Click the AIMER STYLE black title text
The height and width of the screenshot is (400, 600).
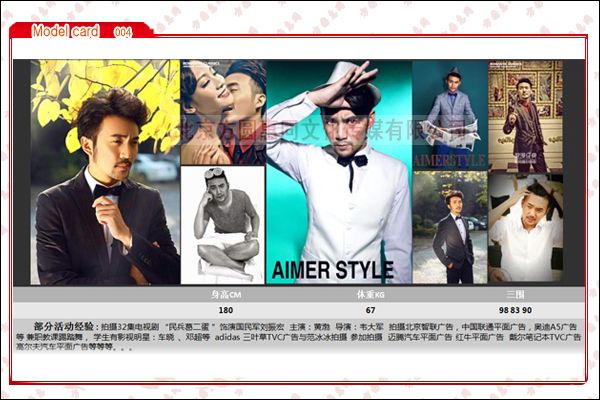pyautogui.click(x=333, y=270)
